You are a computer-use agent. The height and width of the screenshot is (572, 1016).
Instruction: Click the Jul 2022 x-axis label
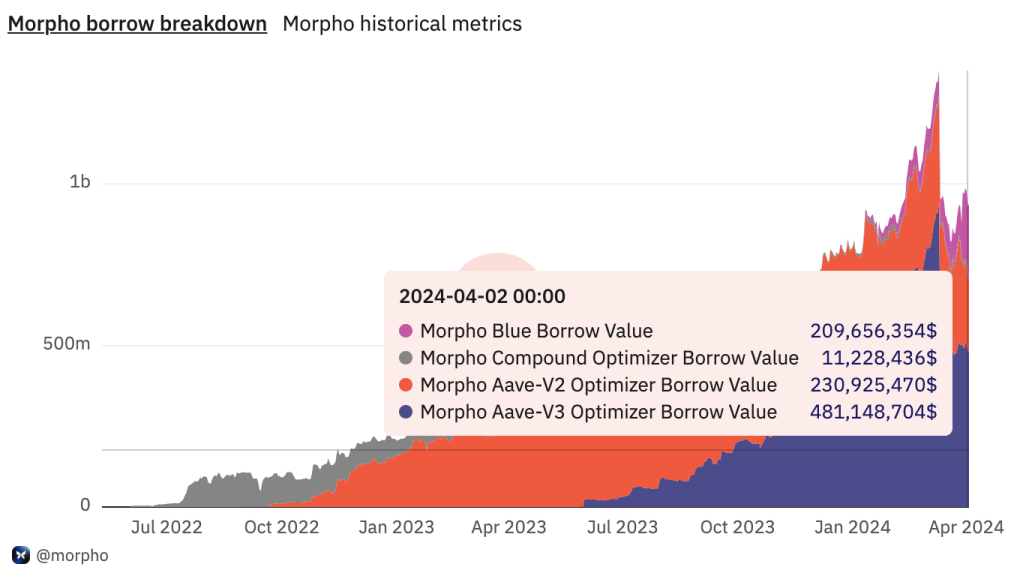(x=166, y=527)
